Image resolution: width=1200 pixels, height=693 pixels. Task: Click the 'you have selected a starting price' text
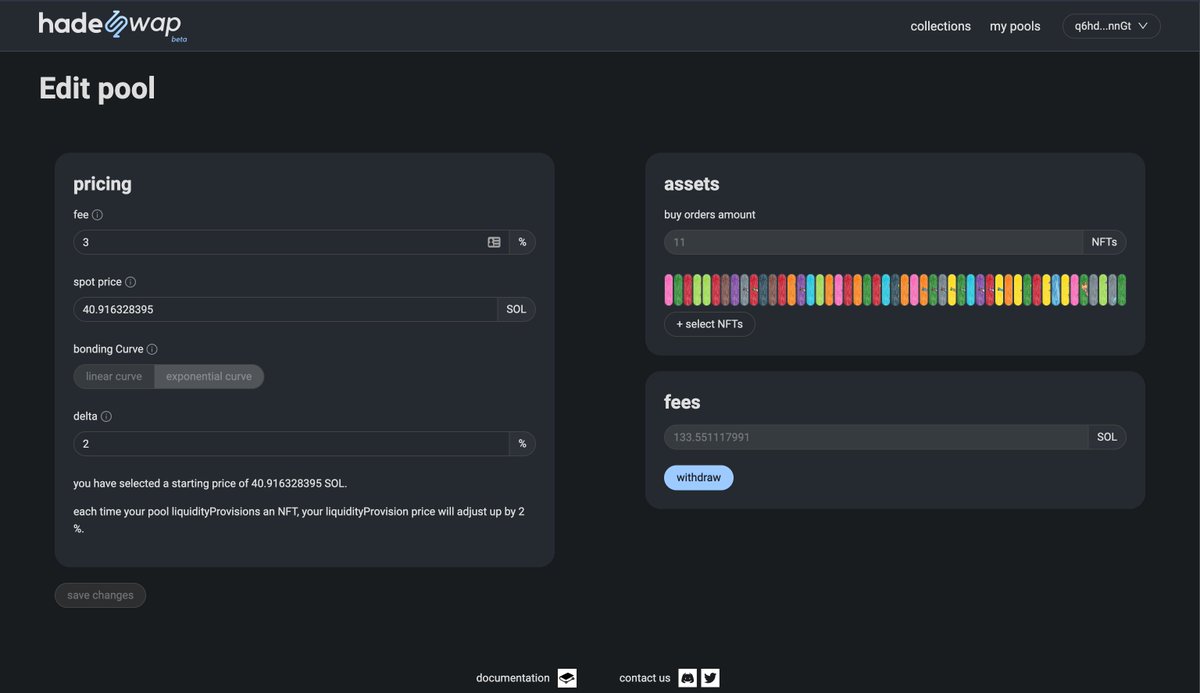pos(210,483)
